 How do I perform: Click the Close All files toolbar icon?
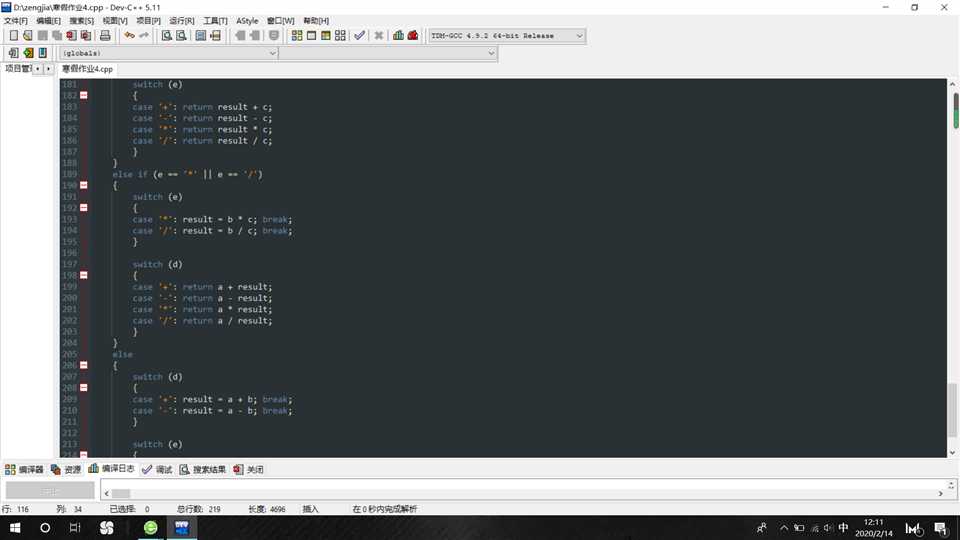86,36
